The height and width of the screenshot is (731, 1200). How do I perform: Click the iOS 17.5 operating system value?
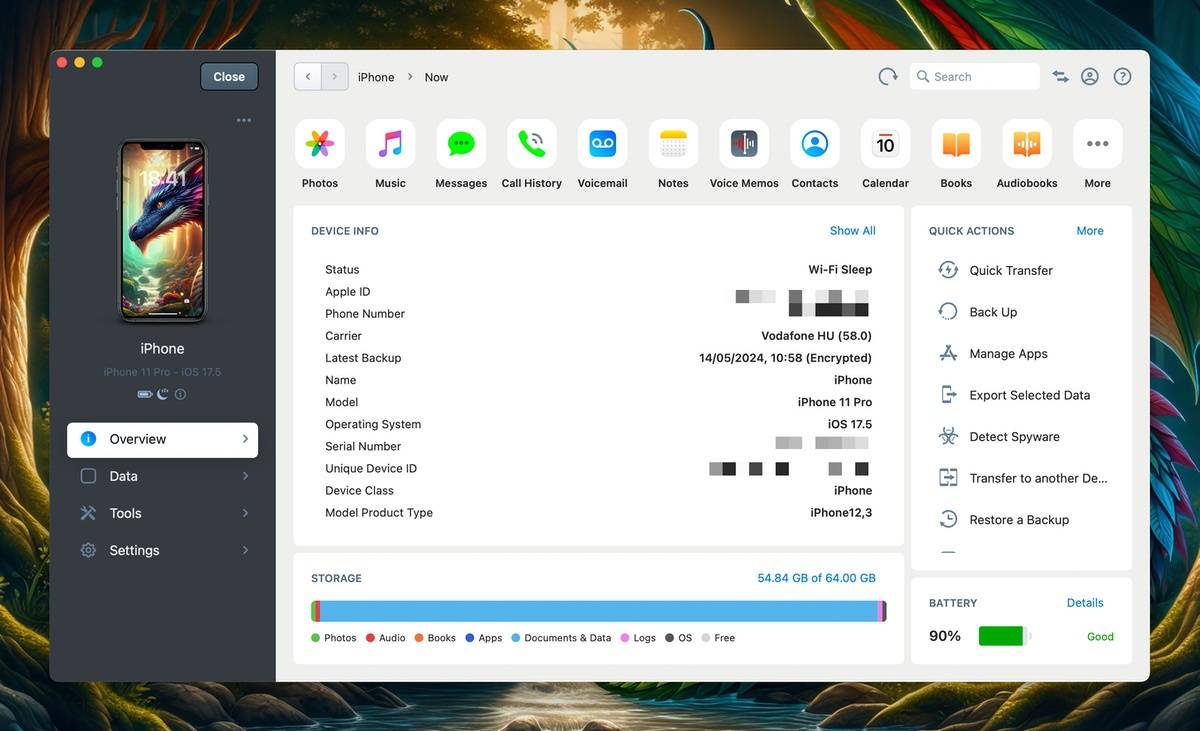pyautogui.click(x=850, y=424)
